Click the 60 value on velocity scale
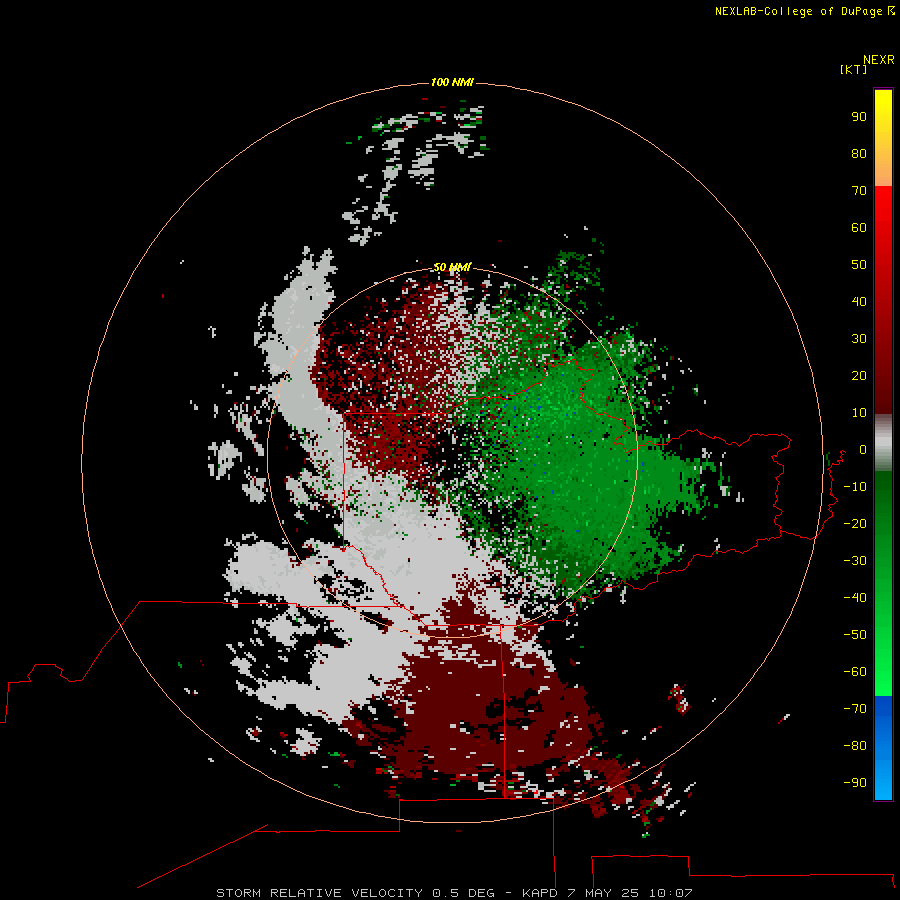This screenshot has height=900, width=900. (x=859, y=227)
